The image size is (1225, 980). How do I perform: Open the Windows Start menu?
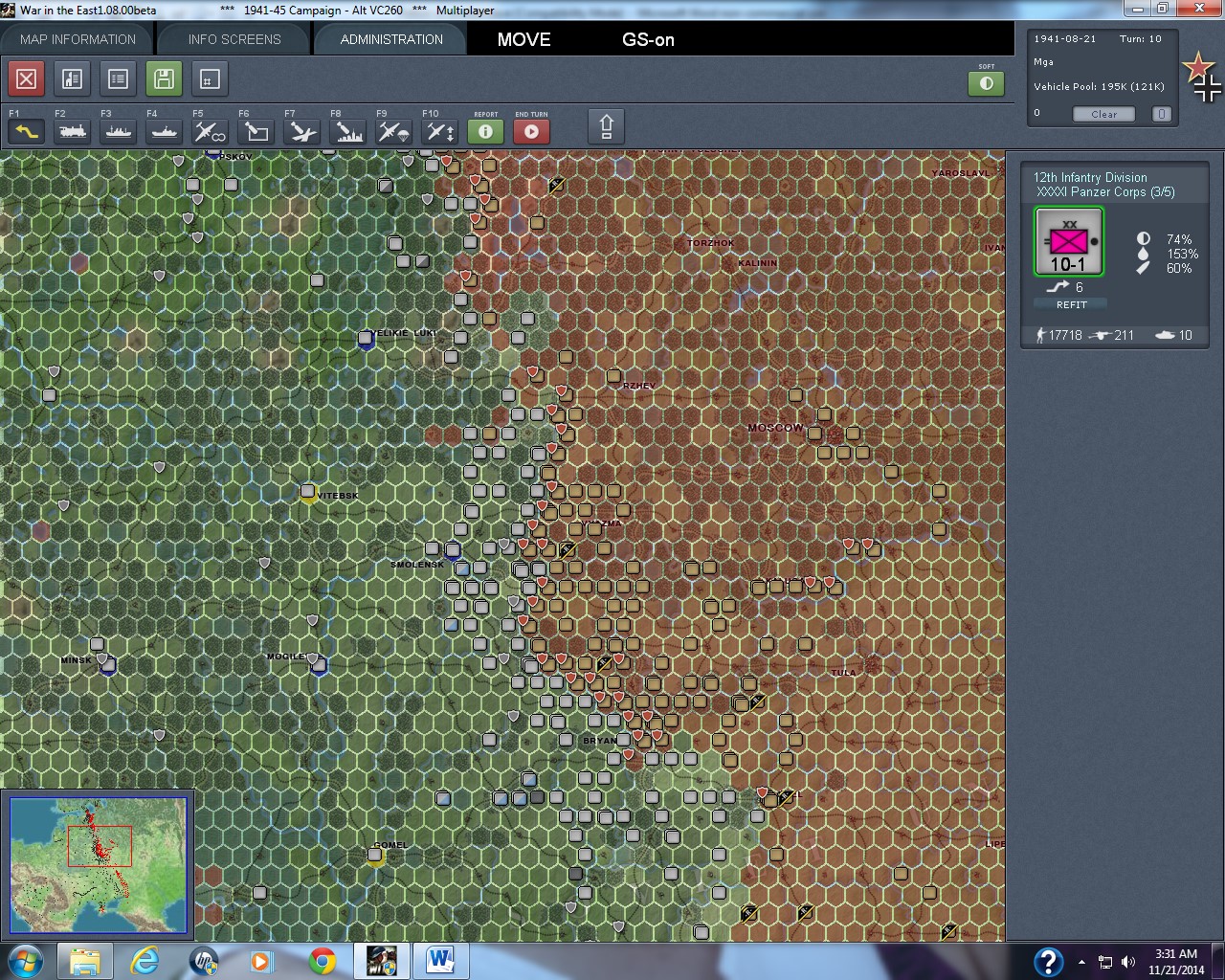[x=25, y=960]
